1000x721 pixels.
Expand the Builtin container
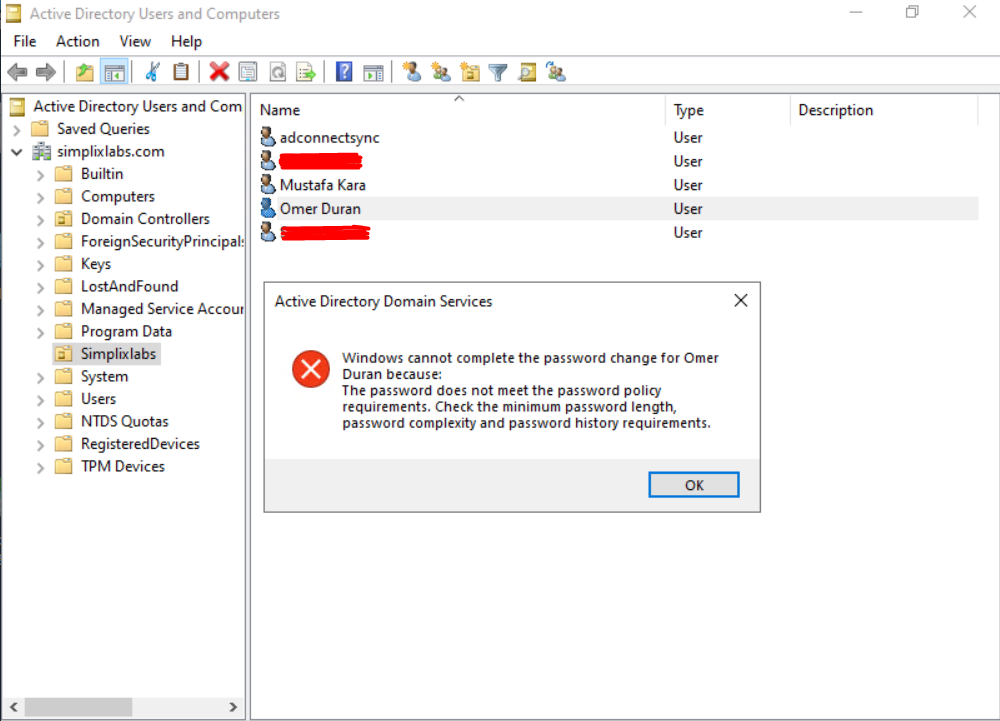click(x=41, y=175)
